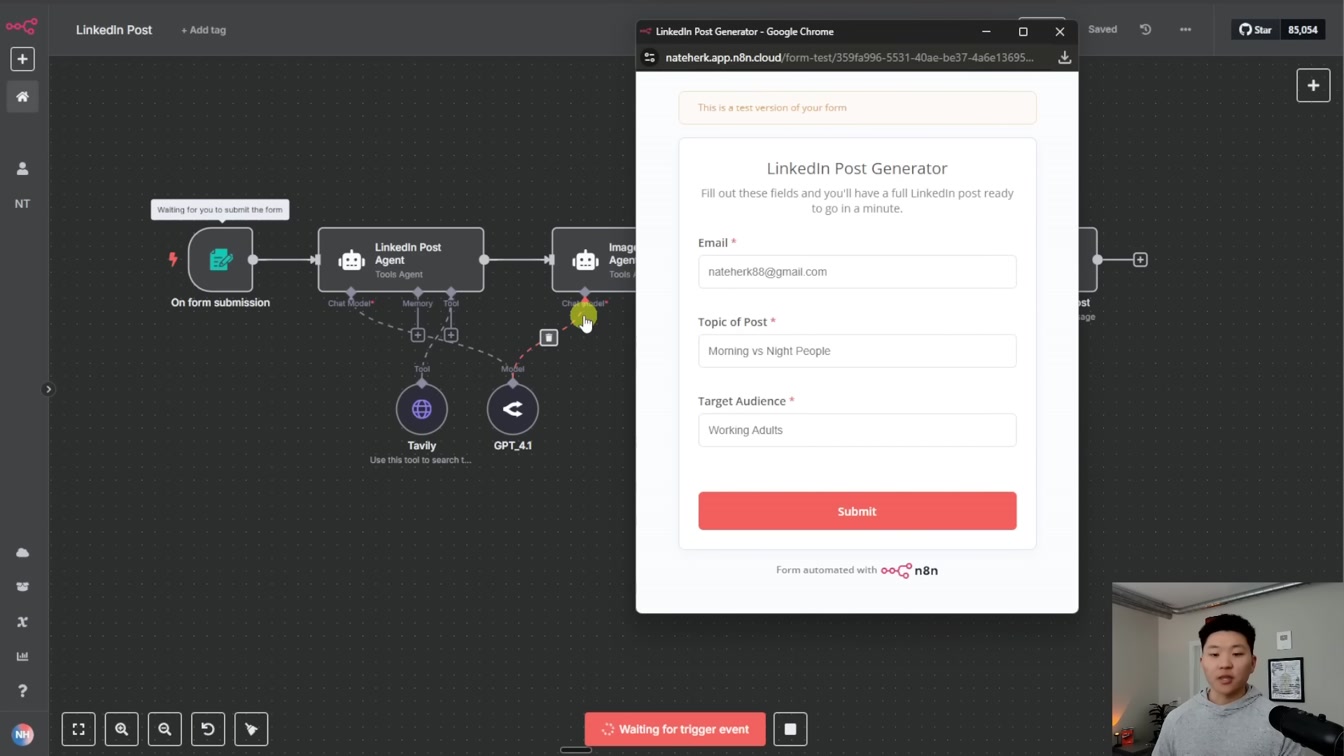This screenshot has width=1344, height=756.
Task: Open the insights chart icon in sidebar
Action: (x=22, y=656)
